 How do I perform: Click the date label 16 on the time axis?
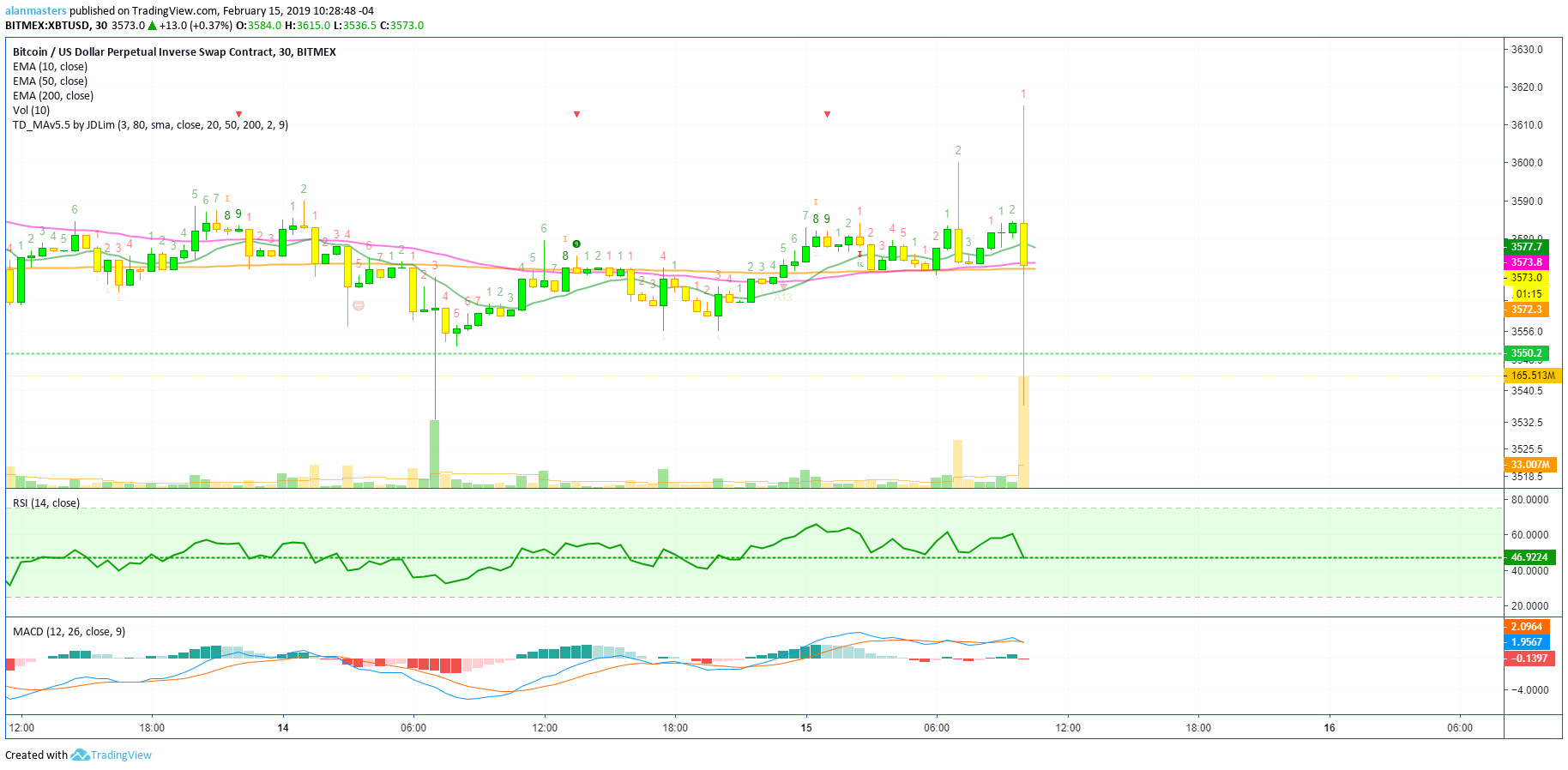[x=1330, y=728]
